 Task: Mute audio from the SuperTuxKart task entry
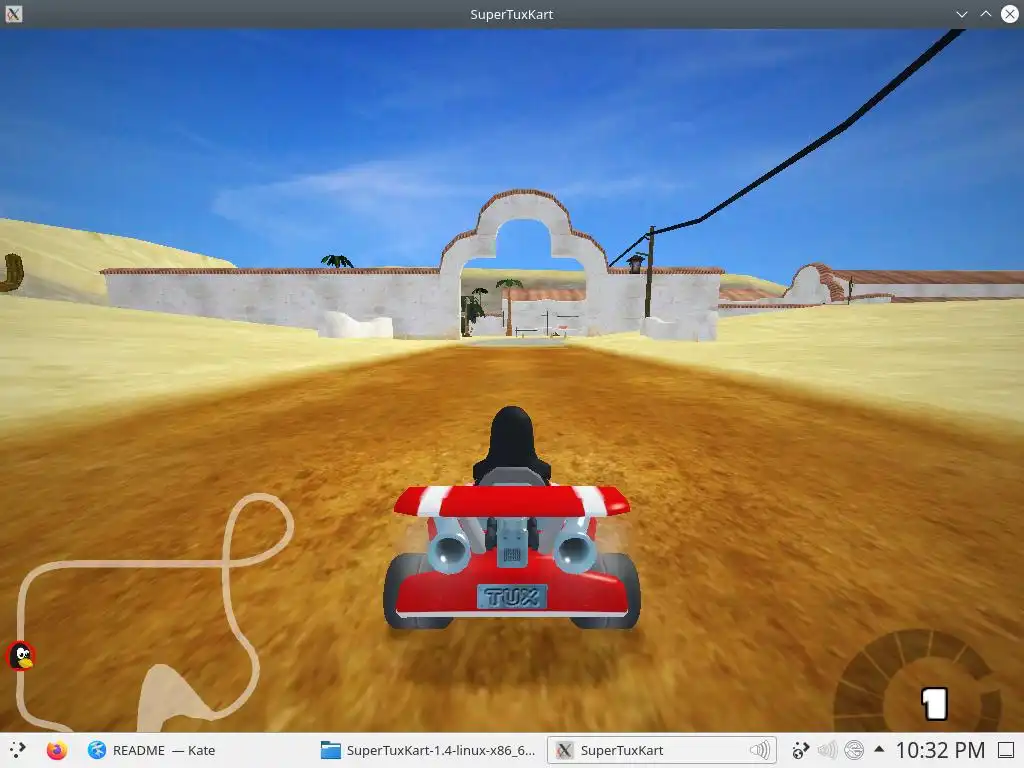[760, 750]
